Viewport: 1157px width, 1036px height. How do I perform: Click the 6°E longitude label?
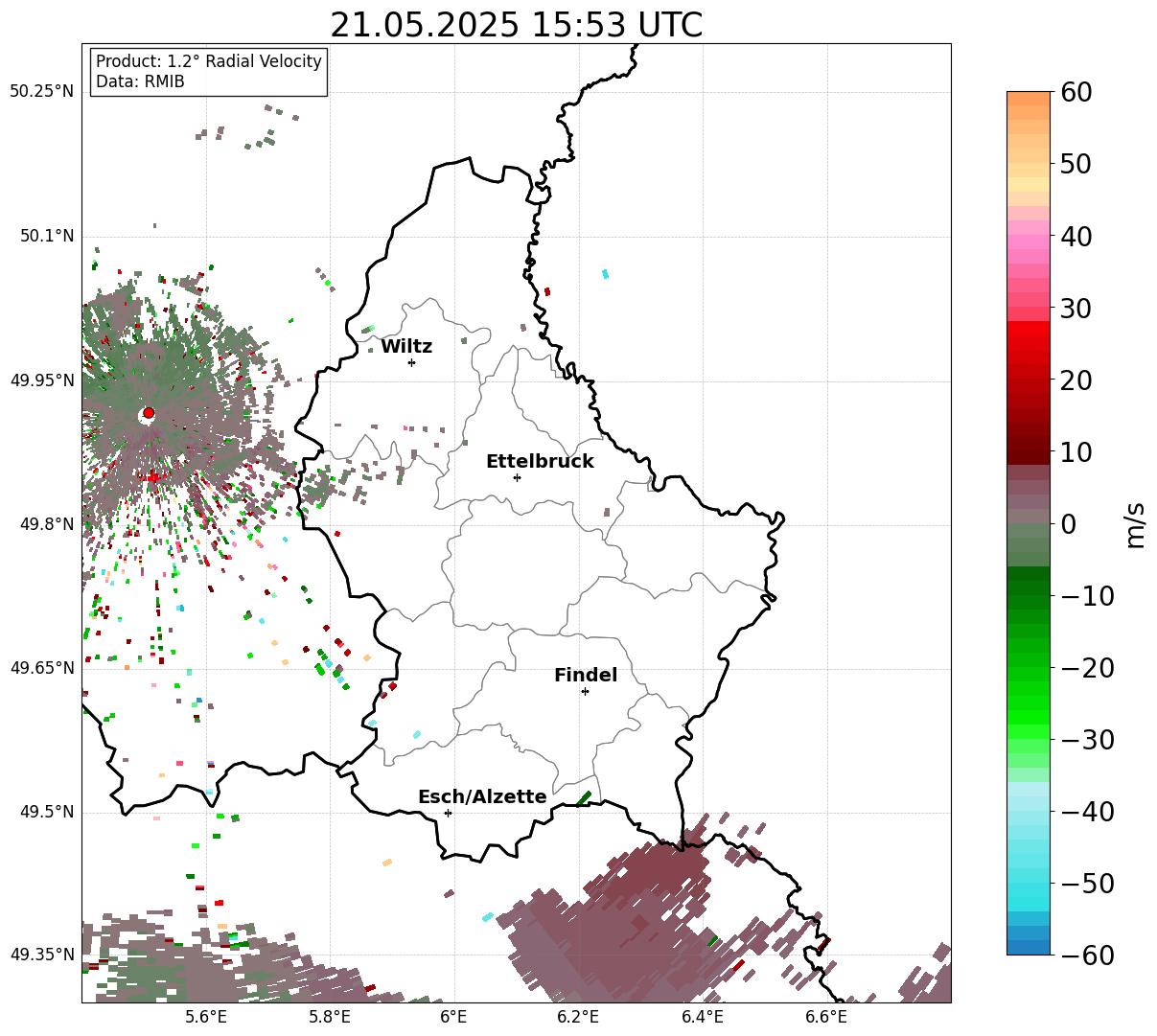pyautogui.click(x=453, y=1017)
